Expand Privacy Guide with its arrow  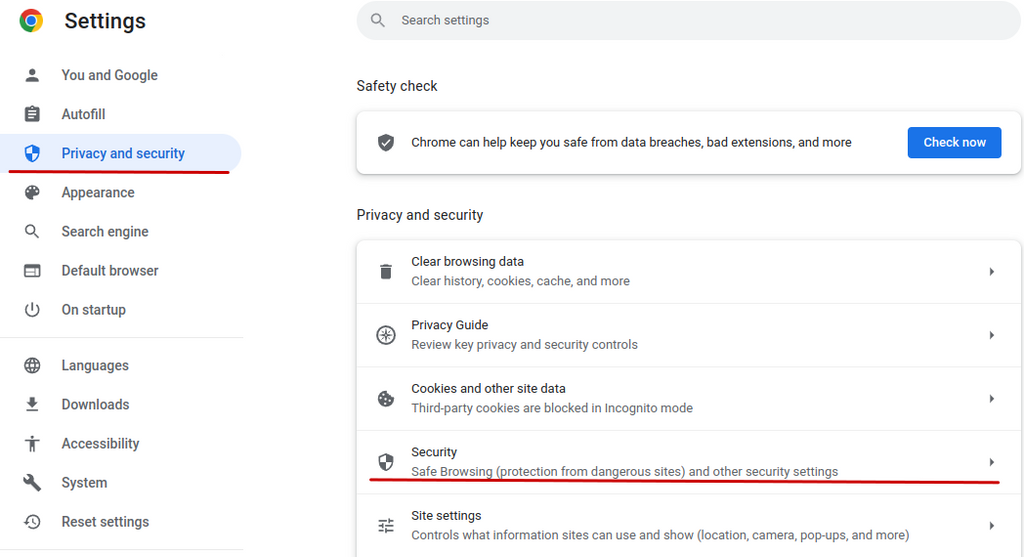[x=991, y=335]
